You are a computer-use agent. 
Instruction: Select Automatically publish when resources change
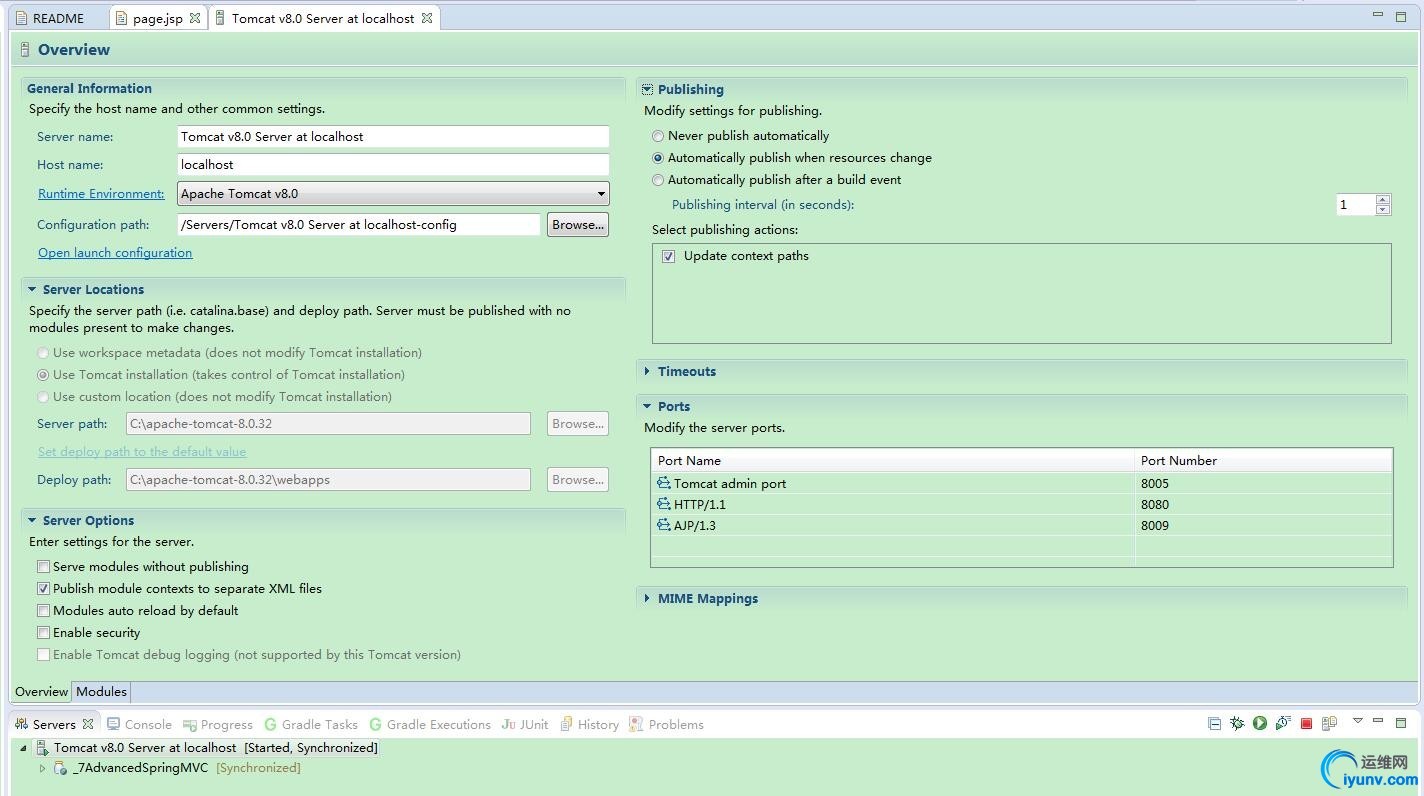pyautogui.click(x=658, y=158)
